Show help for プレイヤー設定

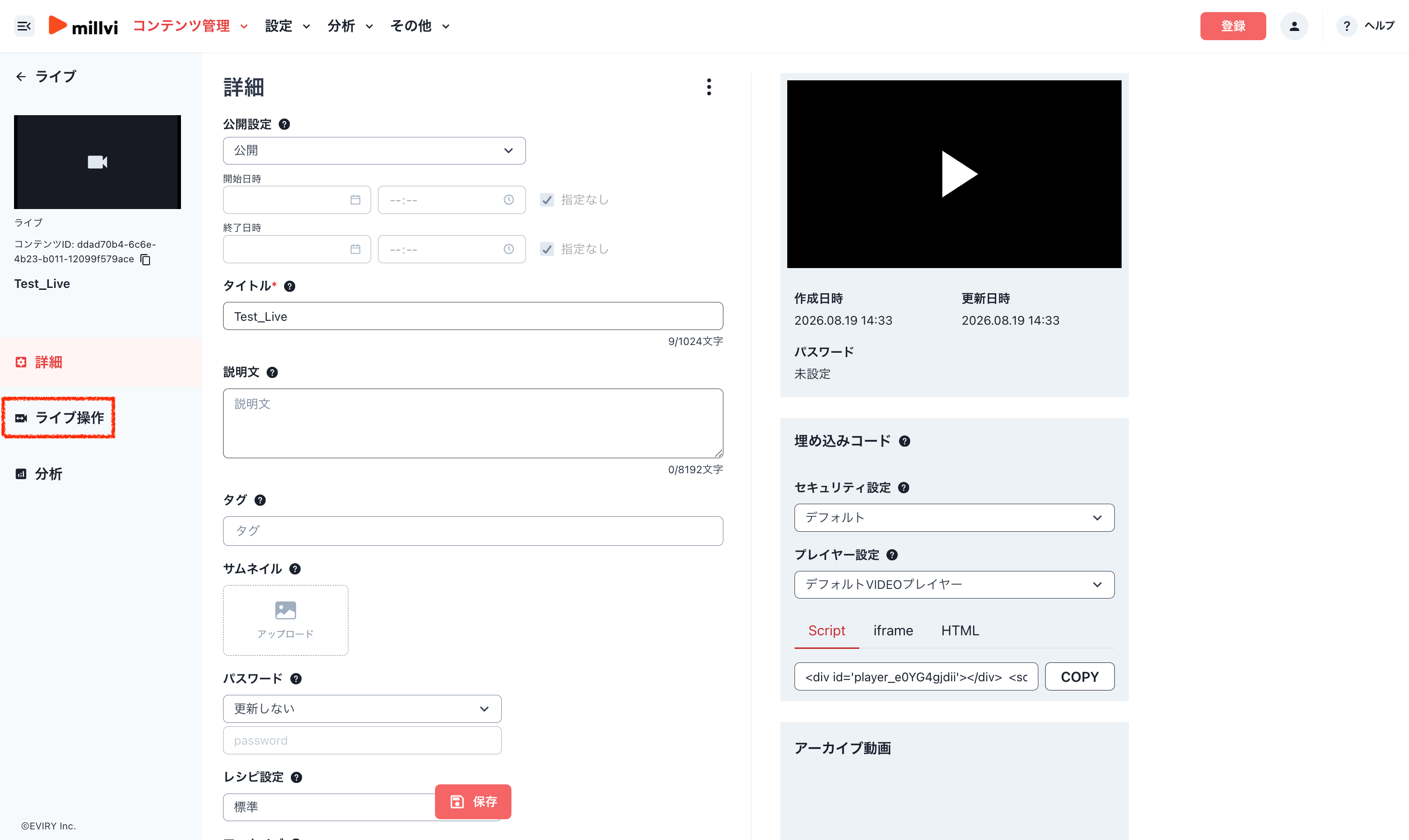(892, 555)
